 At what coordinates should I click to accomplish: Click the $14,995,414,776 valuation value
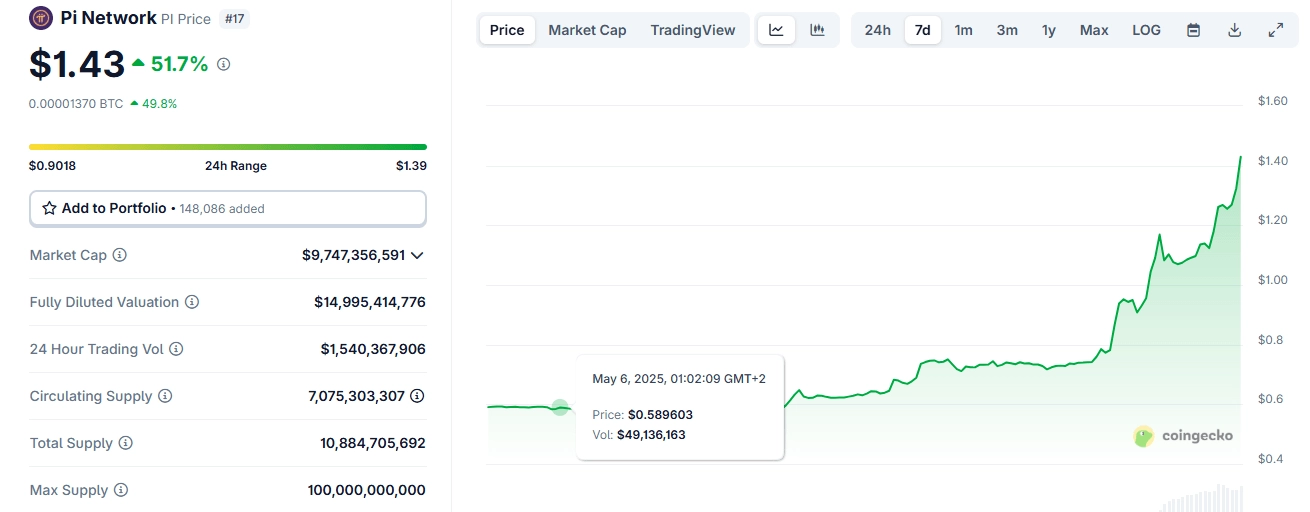click(370, 302)
